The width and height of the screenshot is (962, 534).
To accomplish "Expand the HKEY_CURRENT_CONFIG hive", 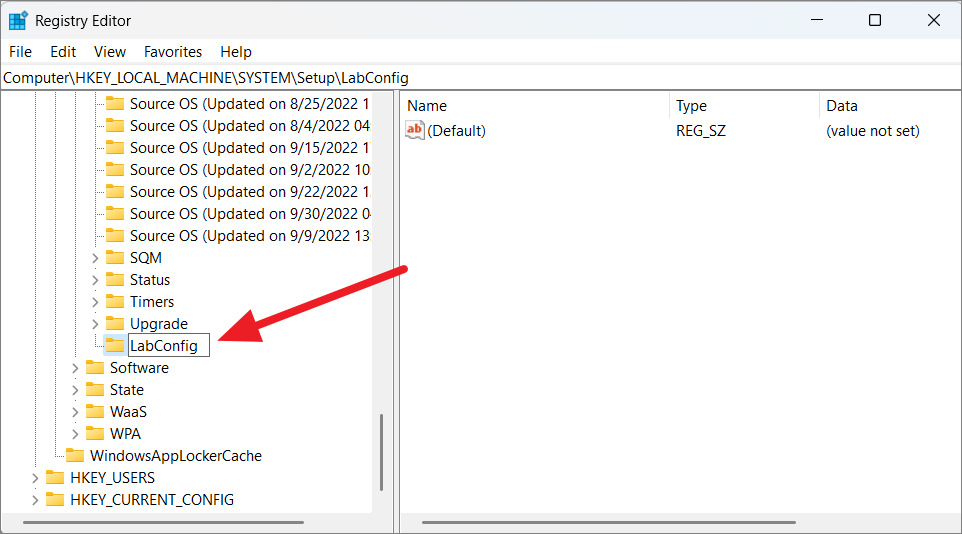I will [35, 500].
